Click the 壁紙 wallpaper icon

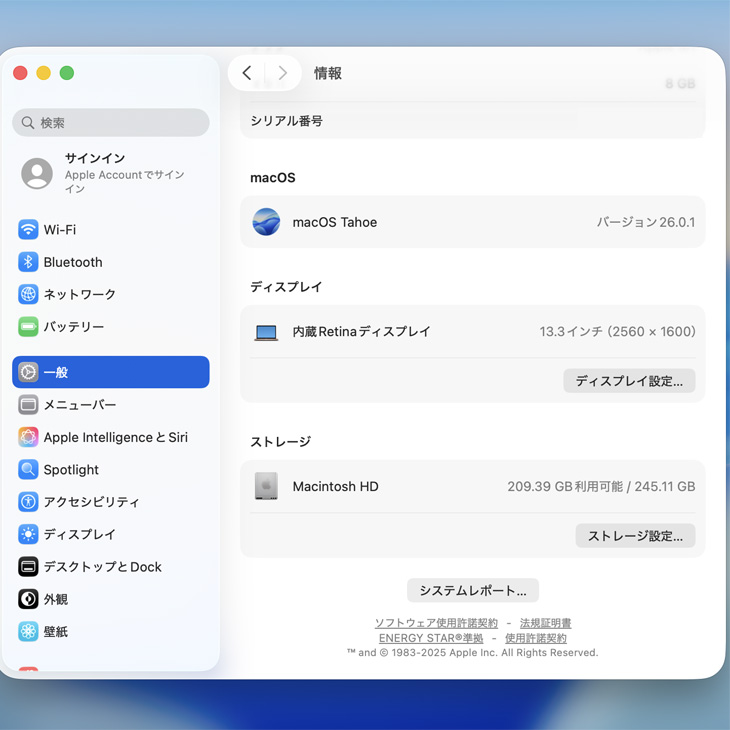click(28, 632)
